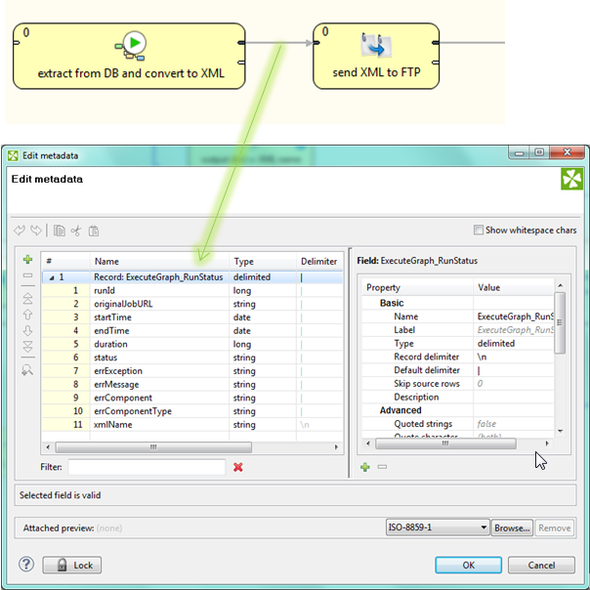Viewport: 590px width, 590px height.
Task: Open the ISO-8859-1 encoding dropdown
Action: [437, 527]
